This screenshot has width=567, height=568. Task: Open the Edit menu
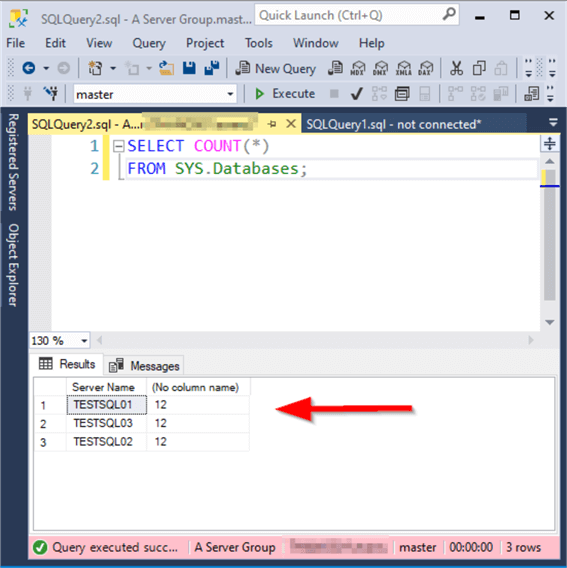(x=55, y=43)
